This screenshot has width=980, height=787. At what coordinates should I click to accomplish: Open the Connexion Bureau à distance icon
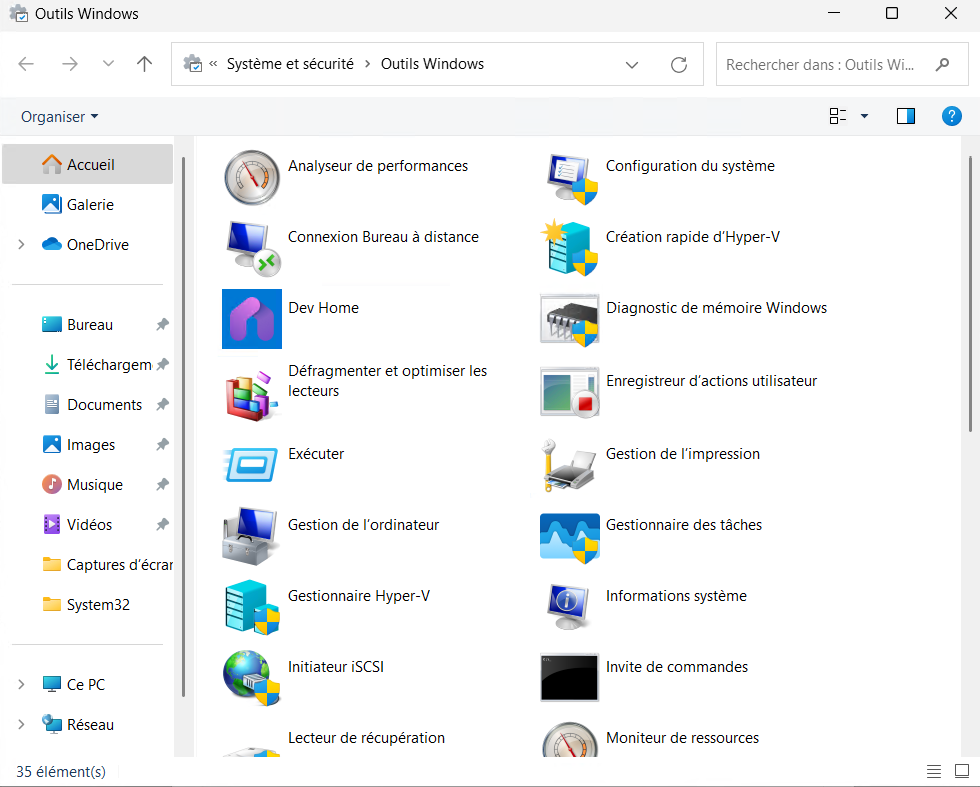252,248
